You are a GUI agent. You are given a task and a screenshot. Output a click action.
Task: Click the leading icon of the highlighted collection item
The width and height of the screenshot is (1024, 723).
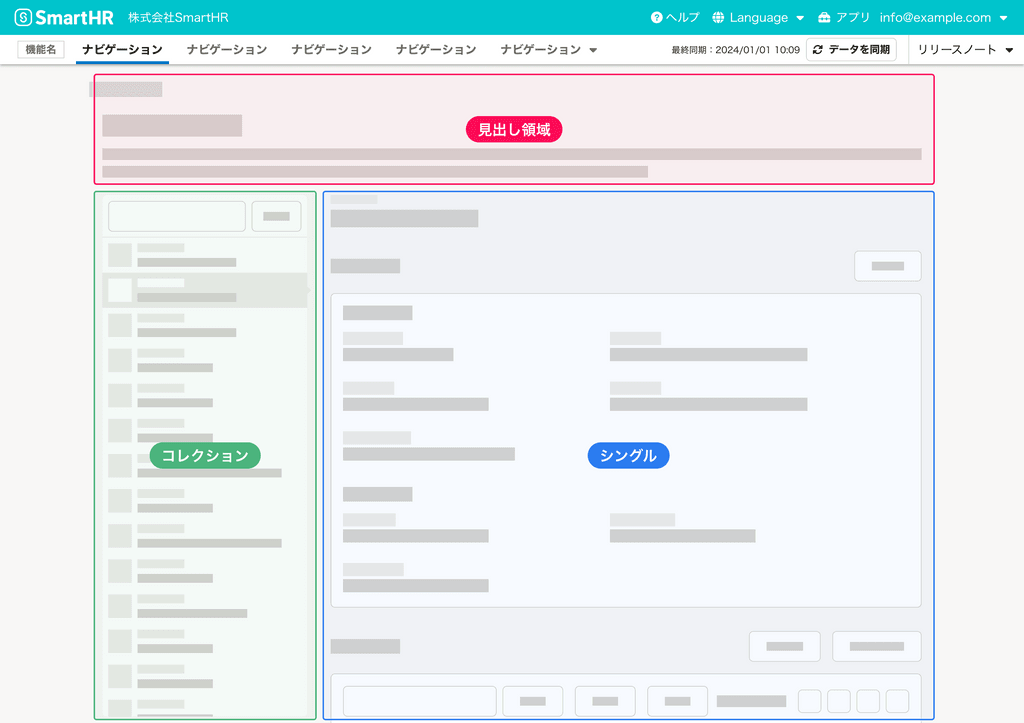[x=120, y=289]
